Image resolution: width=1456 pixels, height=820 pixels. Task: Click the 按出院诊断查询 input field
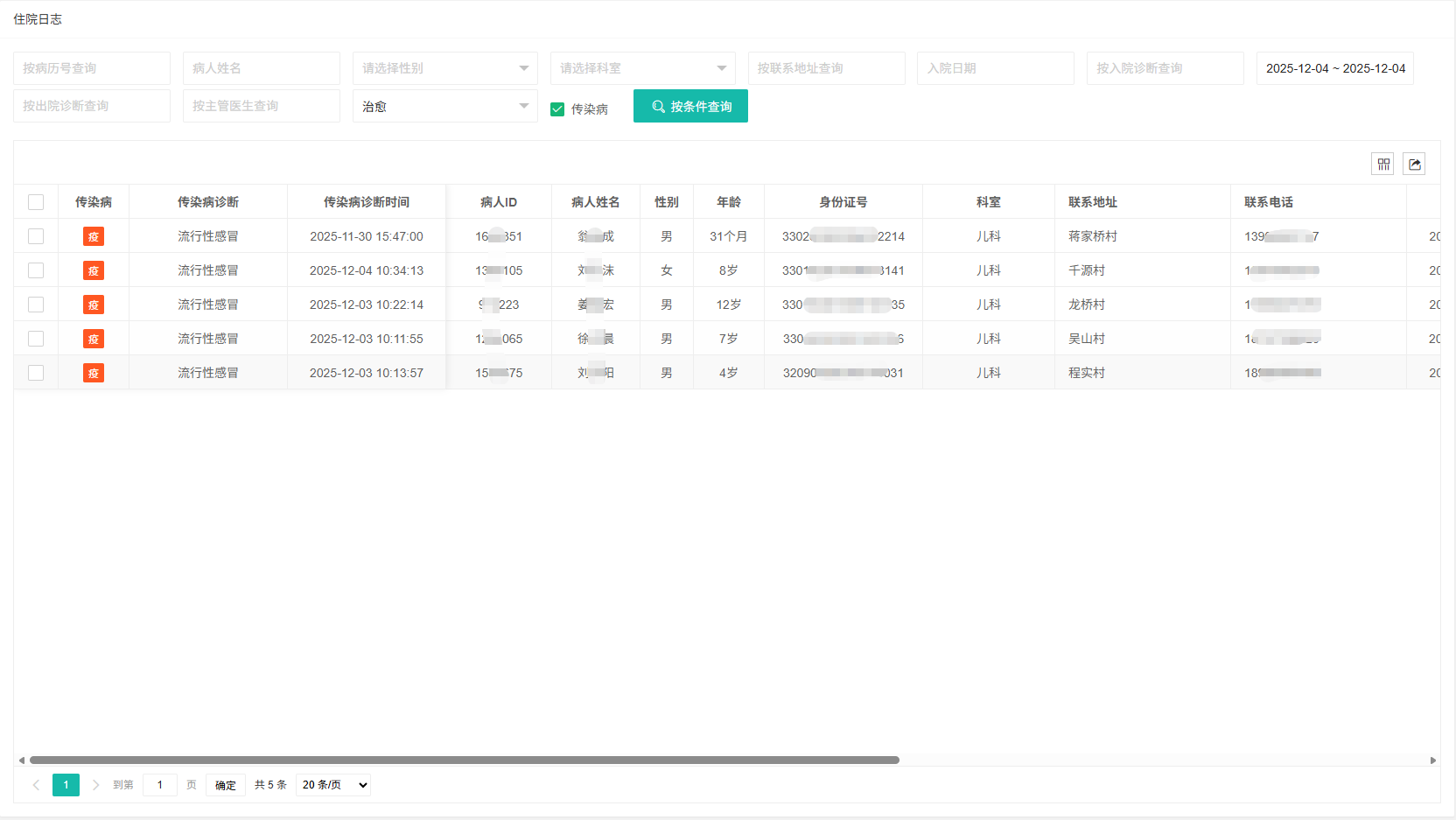(x=92, y=106)
